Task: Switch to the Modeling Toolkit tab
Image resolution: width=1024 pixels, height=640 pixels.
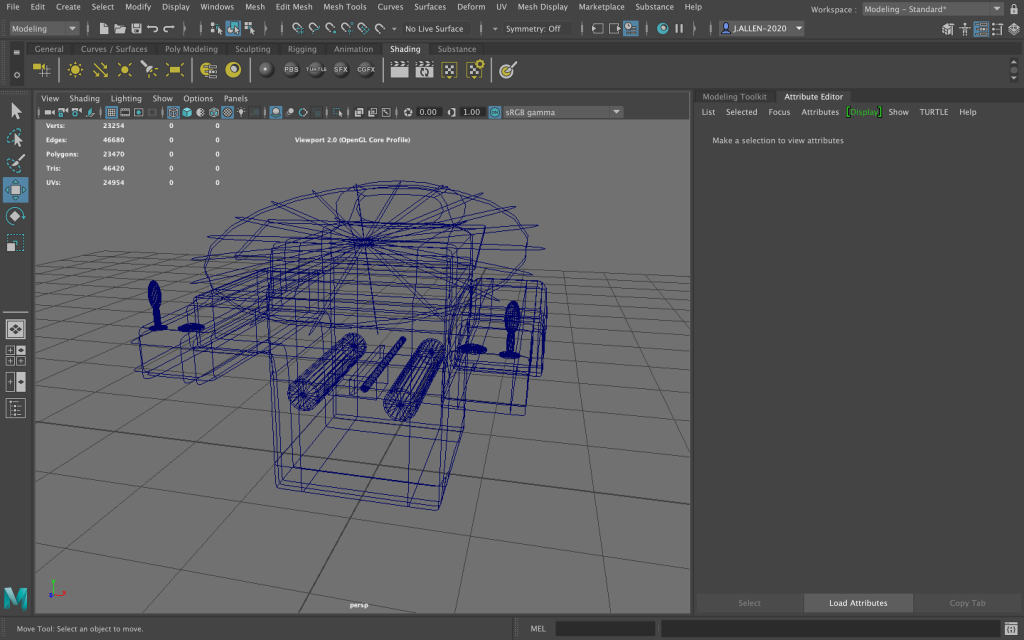Action: [734, 97]
